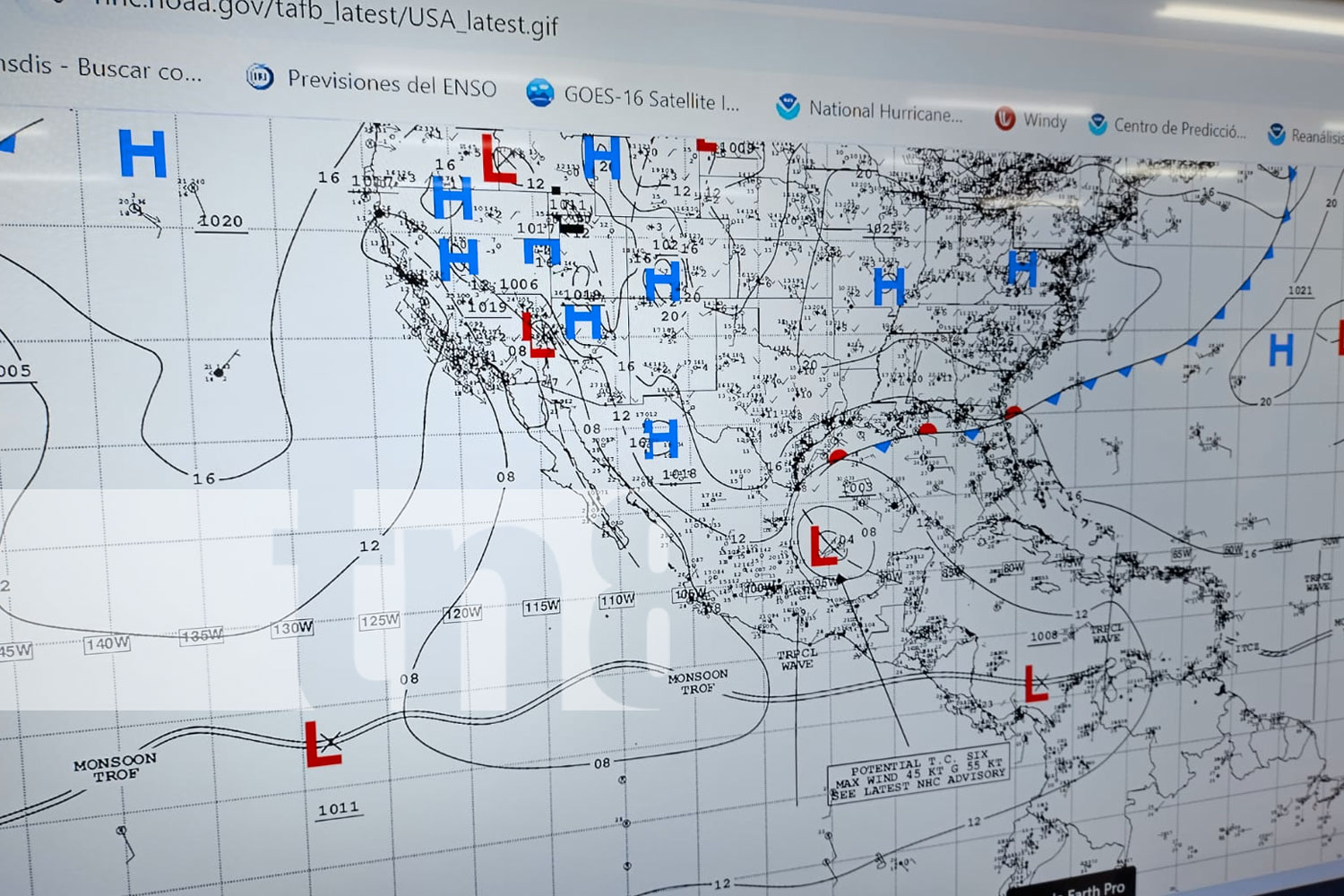
Task: Click the red L near 1011 label
Action: click(323, 744)
